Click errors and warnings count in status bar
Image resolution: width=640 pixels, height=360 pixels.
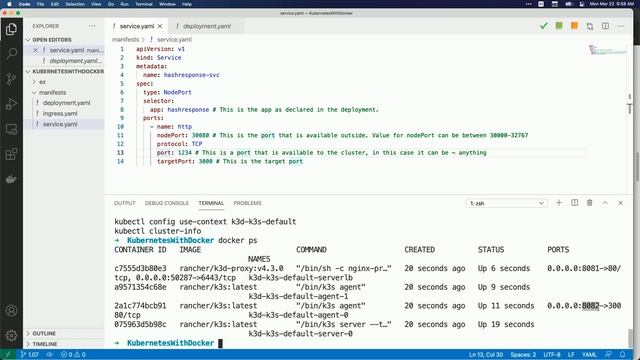pyautogui.click(x=73, y=355)
